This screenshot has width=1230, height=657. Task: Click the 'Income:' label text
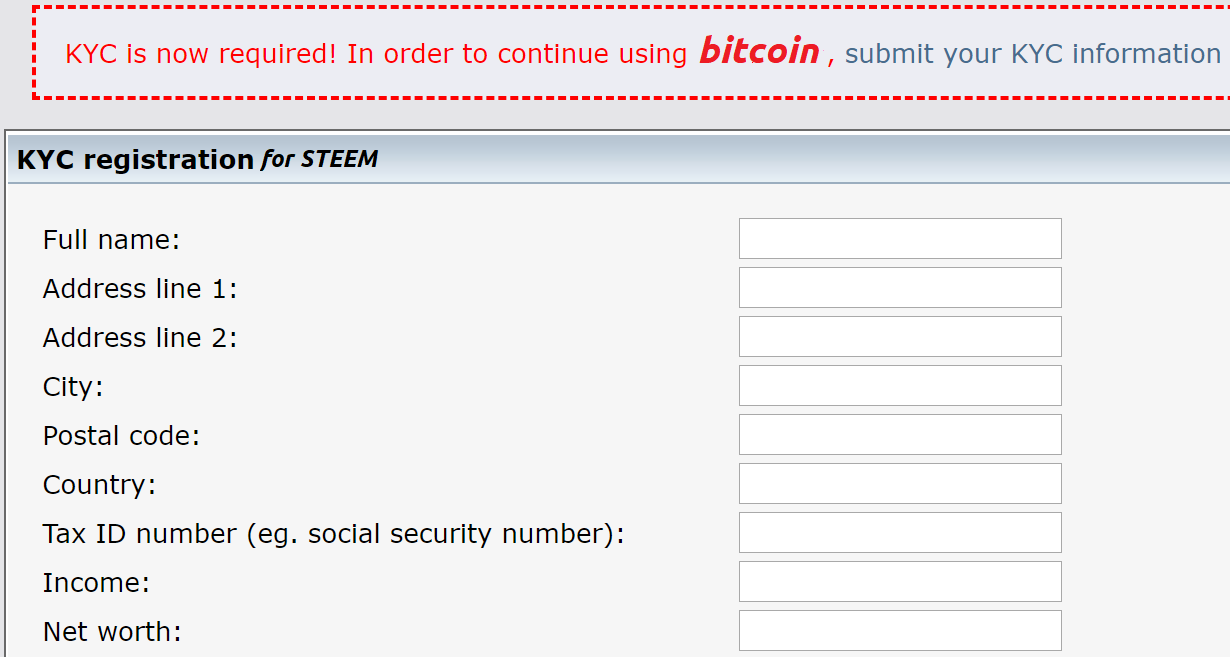96,583
